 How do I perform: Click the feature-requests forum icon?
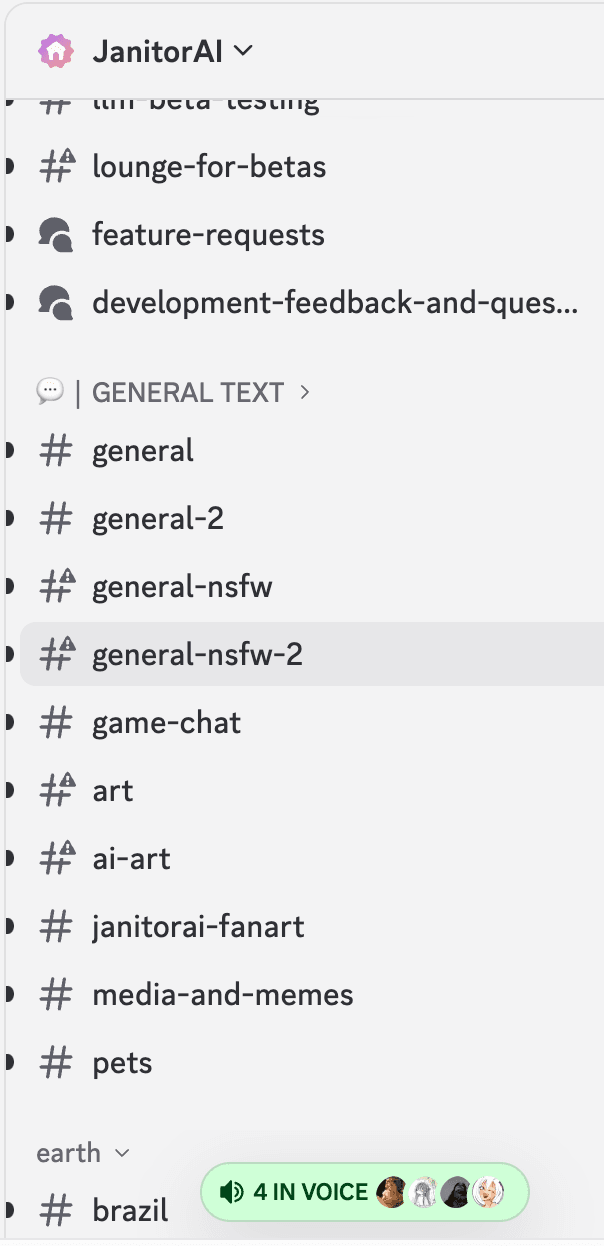56,235
